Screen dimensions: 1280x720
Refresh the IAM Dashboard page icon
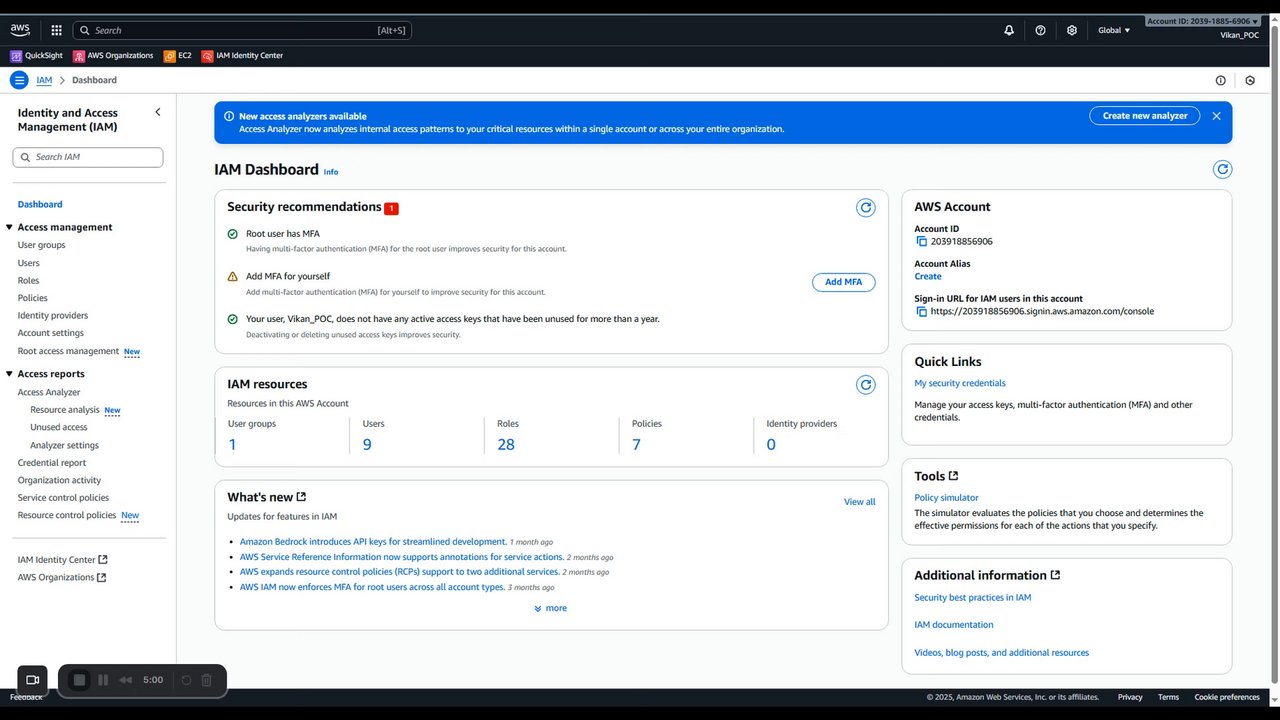tap(1222, 169)
